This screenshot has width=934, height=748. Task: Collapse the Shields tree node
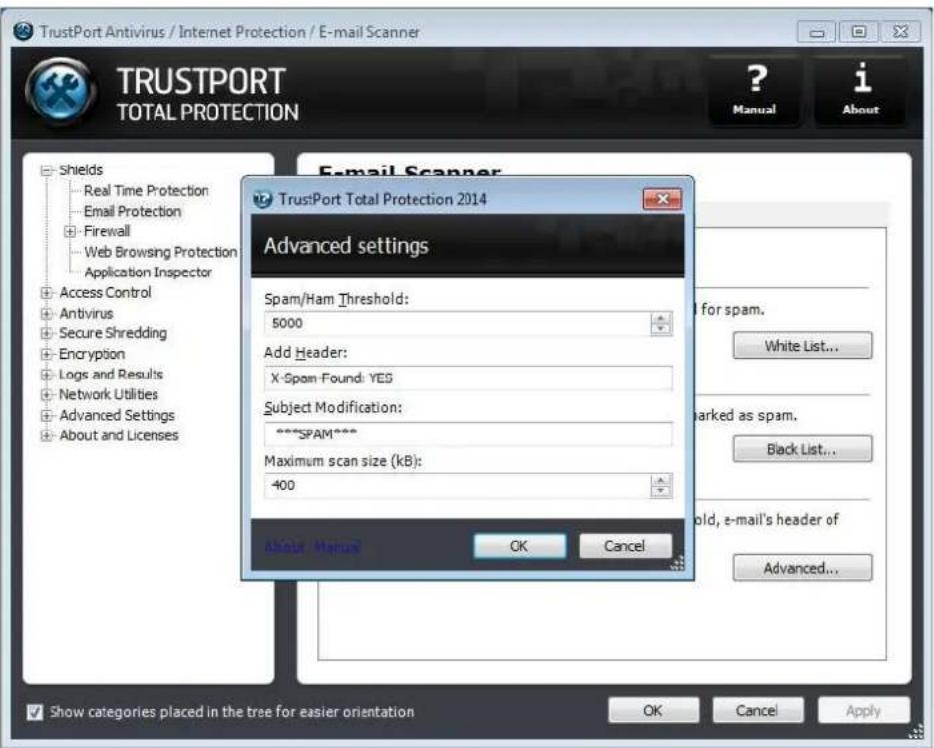47,171
